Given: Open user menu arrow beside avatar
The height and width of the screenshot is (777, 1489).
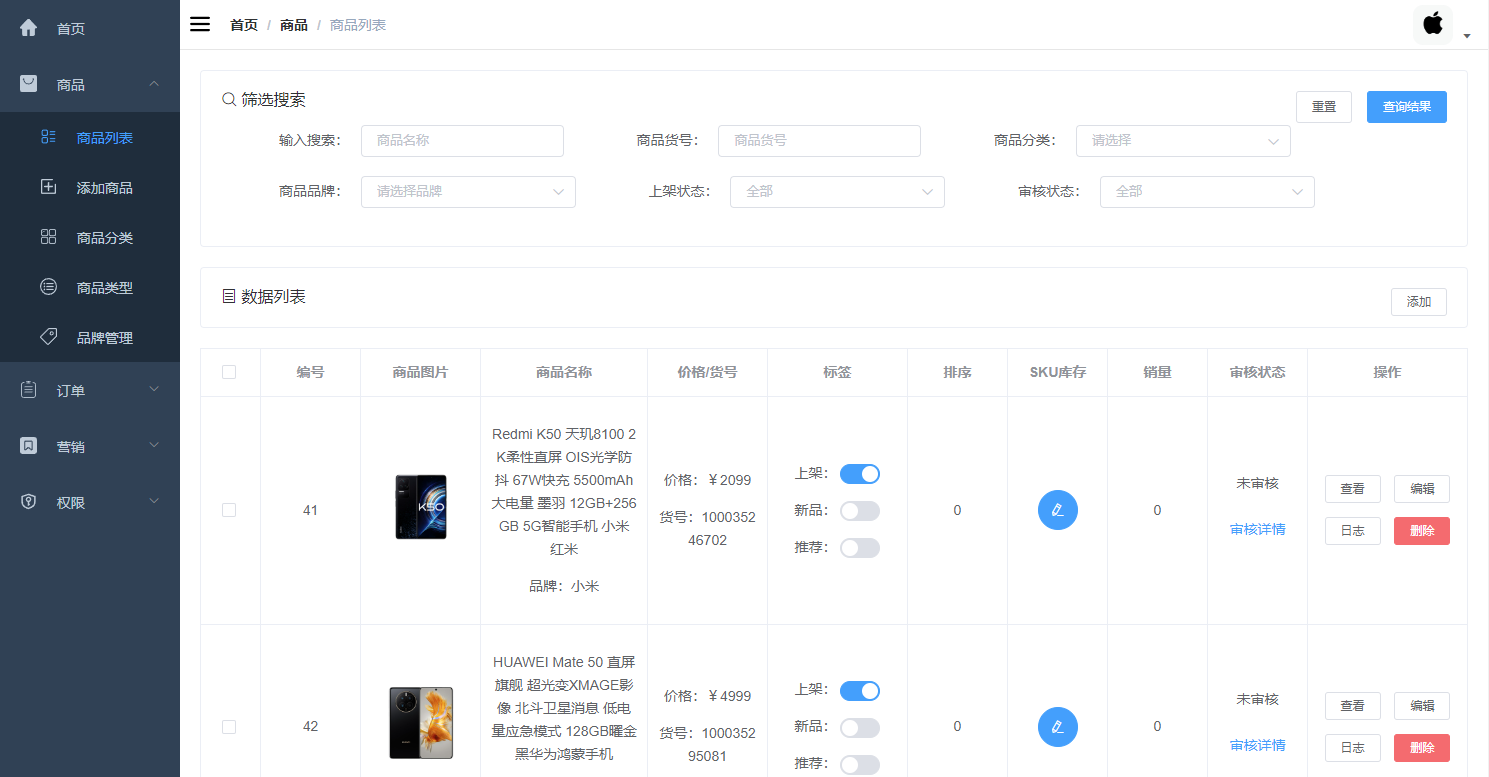Looking at the screenshot, I should point(1467,35).
